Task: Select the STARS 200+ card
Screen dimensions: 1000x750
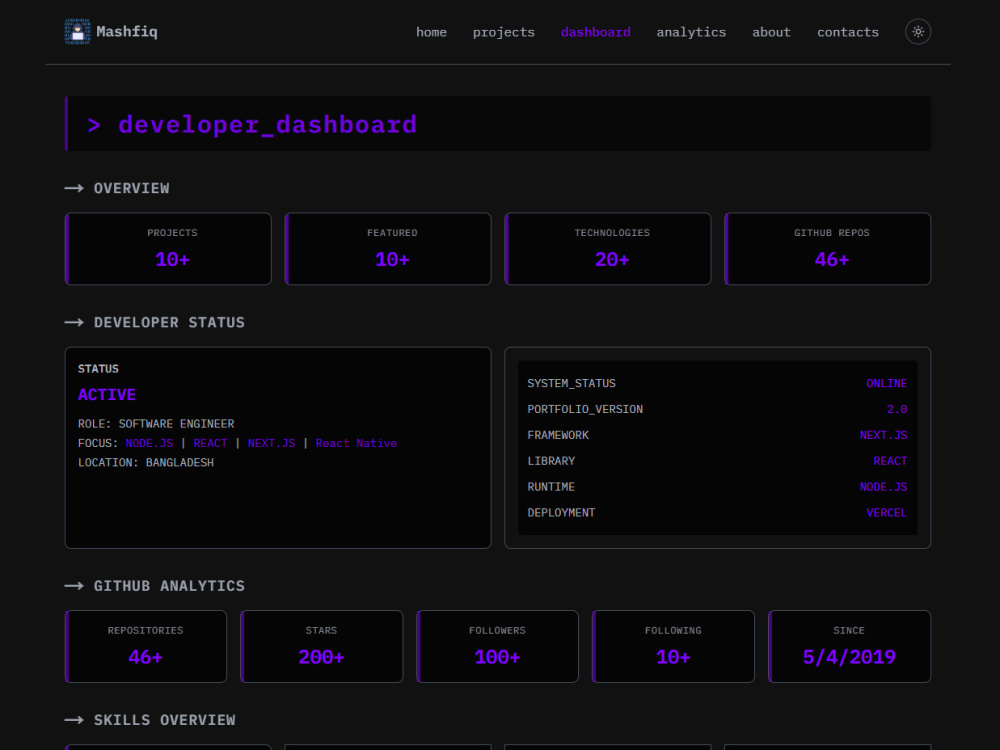Action: (x=321, y=647)
